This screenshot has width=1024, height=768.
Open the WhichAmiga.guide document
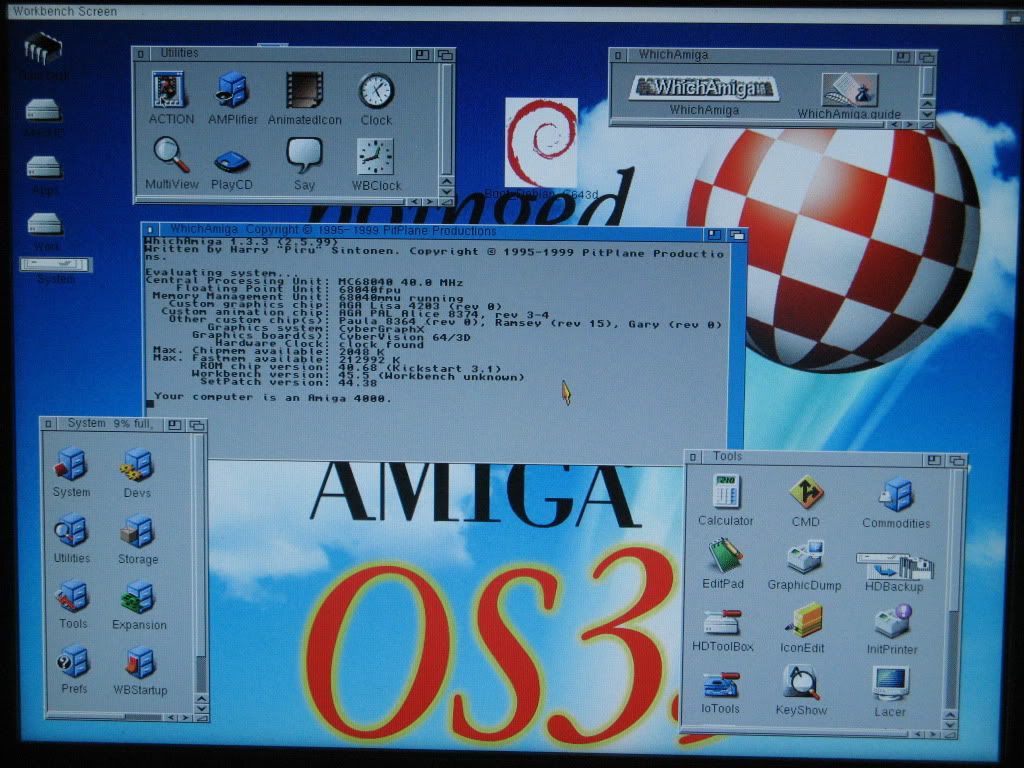849,90
